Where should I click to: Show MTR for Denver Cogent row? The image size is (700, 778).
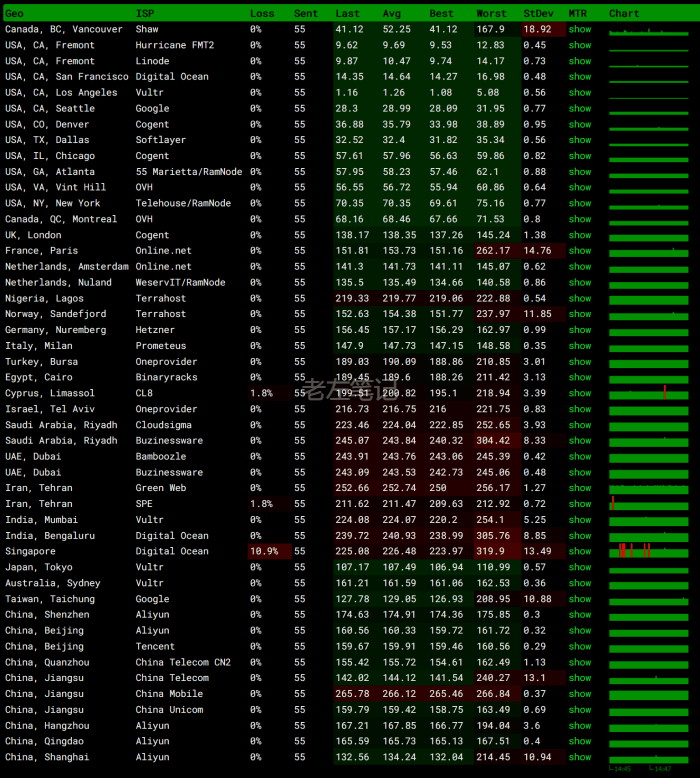coord(579,125)
